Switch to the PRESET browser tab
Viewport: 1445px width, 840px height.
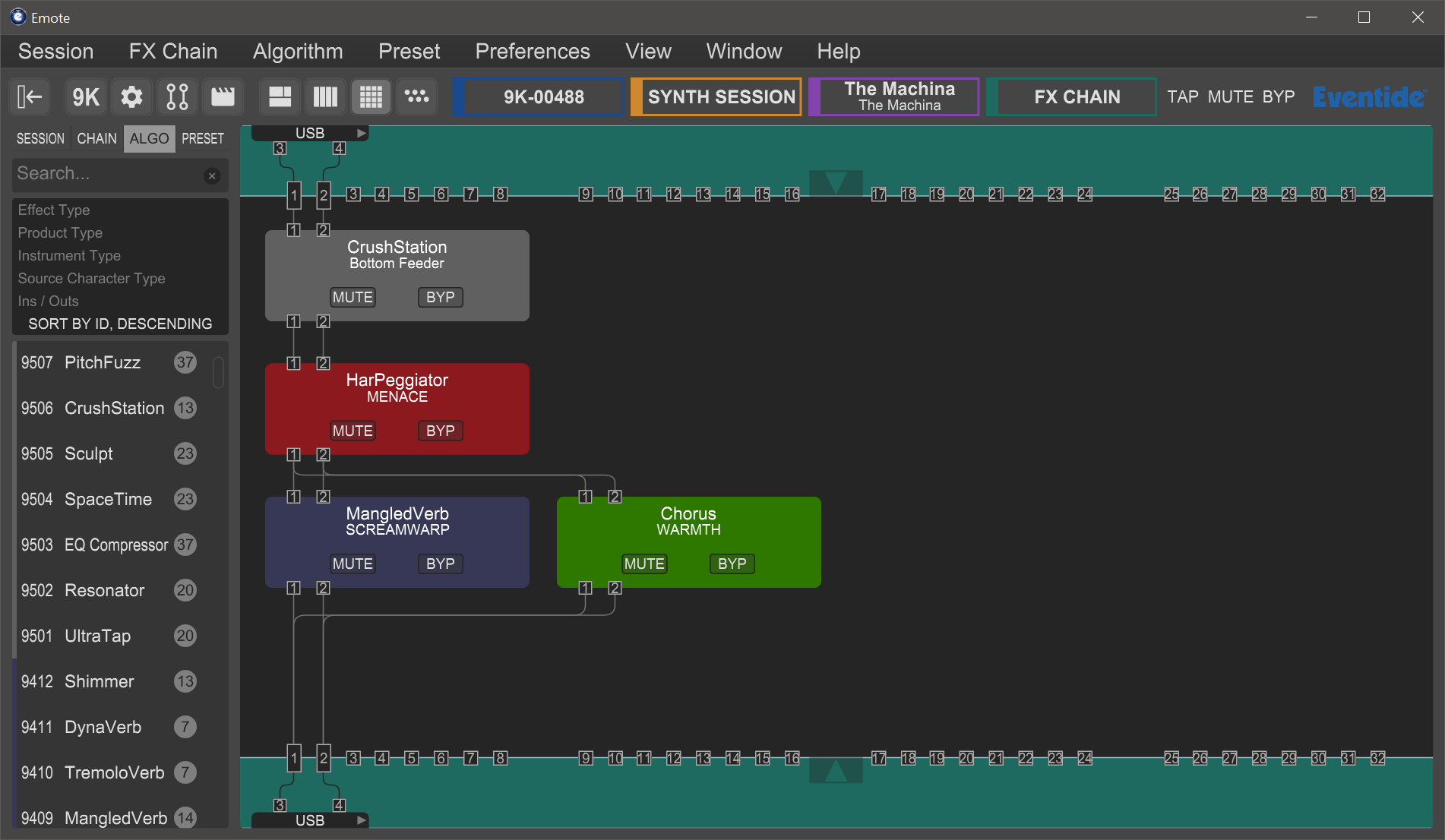(x=203, y=138)
